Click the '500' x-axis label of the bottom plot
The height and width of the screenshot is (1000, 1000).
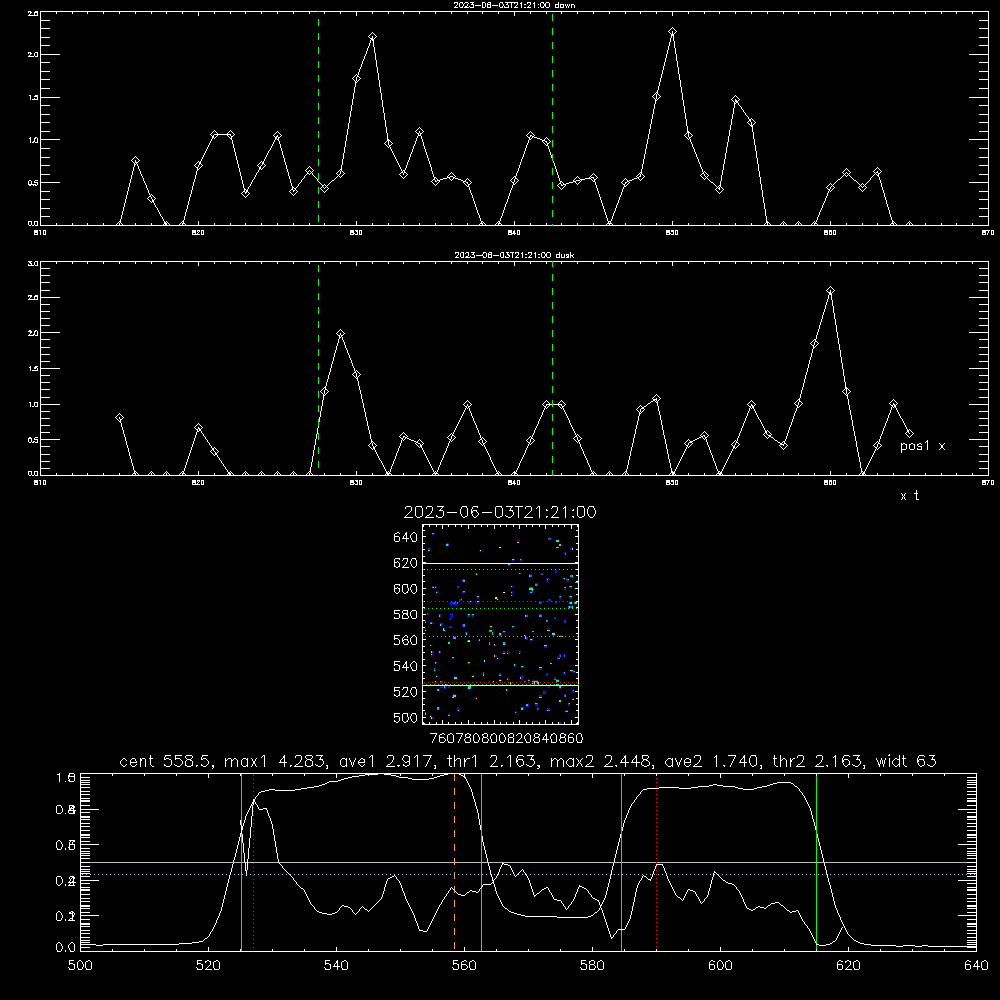pos(80,966)
